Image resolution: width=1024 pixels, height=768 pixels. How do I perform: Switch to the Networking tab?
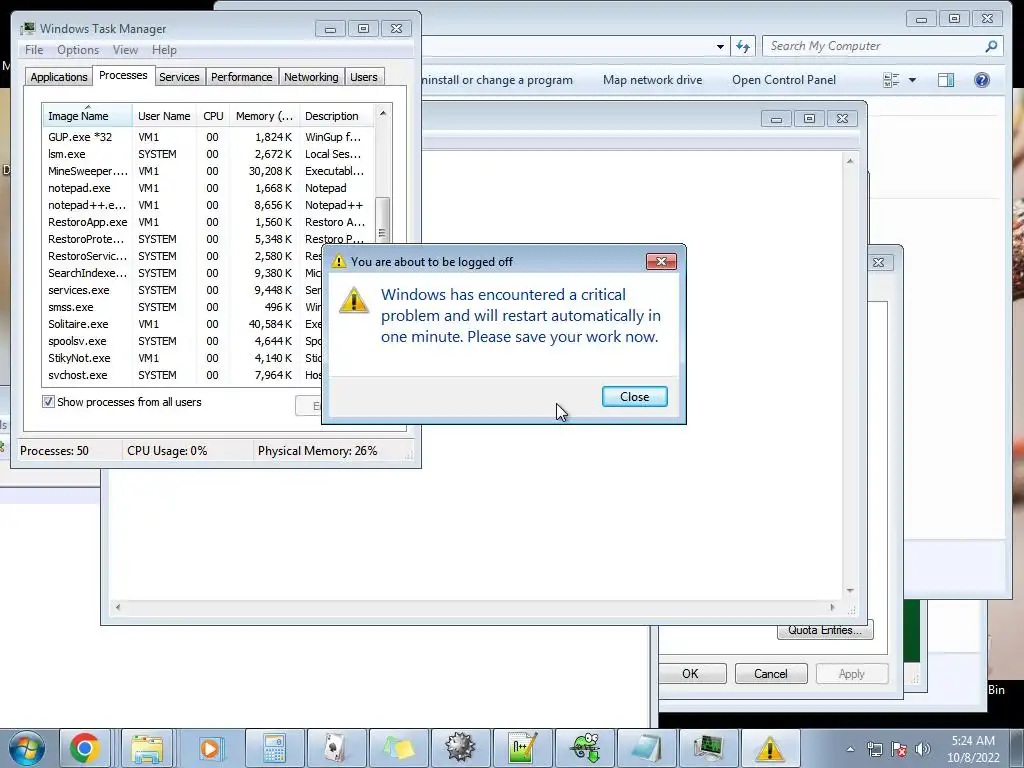[311, 77]
